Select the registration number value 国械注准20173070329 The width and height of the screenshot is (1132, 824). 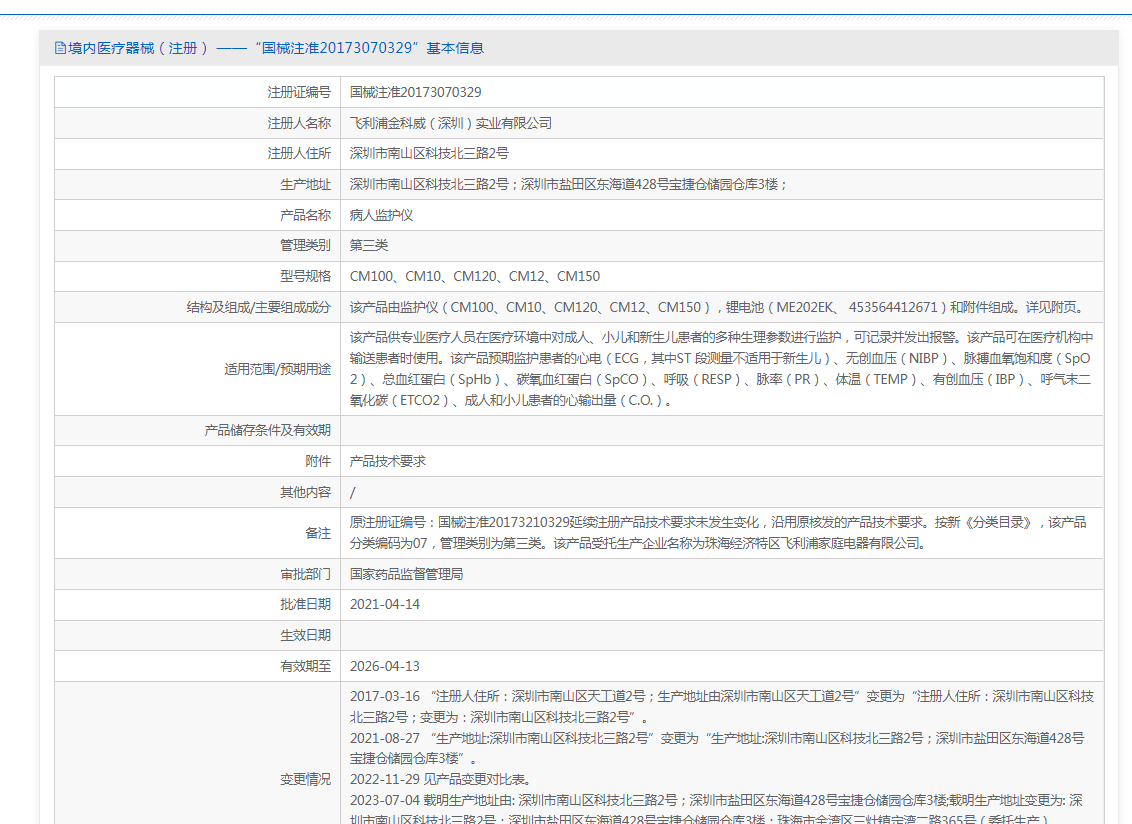click(415, 92)
